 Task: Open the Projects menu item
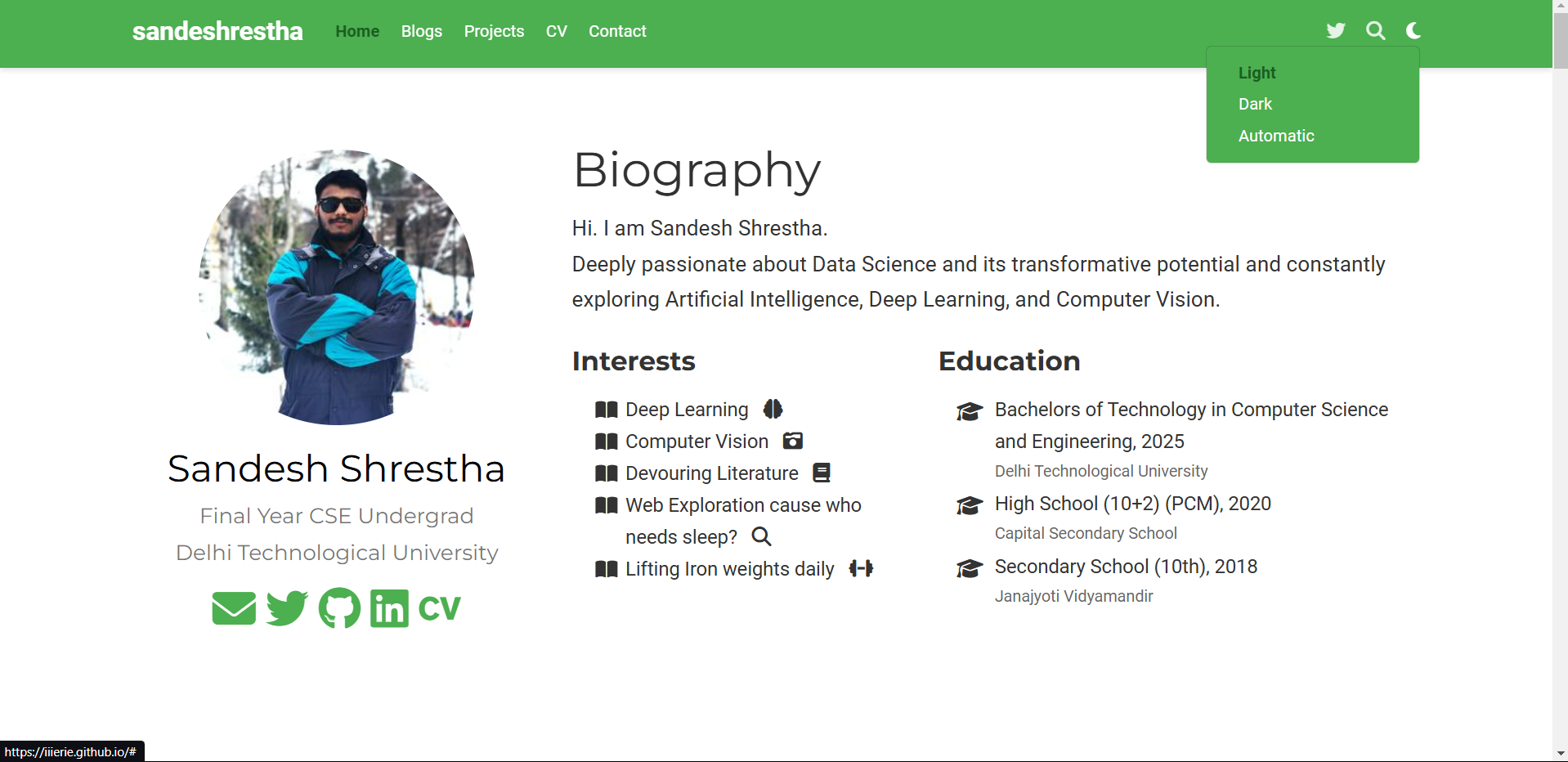click(x=494, y=31)
